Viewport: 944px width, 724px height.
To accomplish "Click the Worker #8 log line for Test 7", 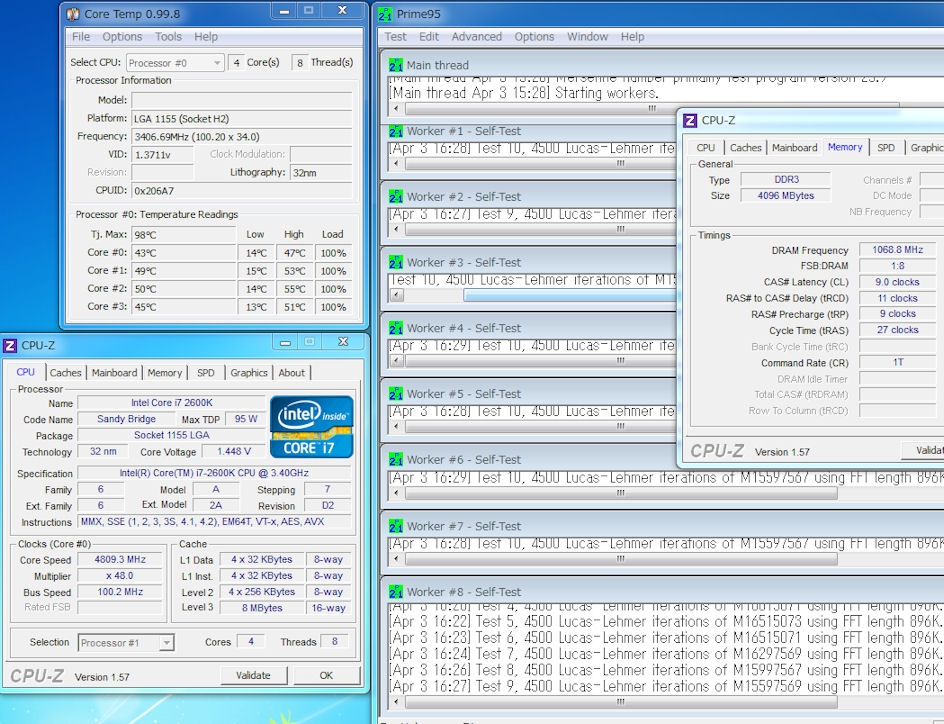I will (665, 654).
